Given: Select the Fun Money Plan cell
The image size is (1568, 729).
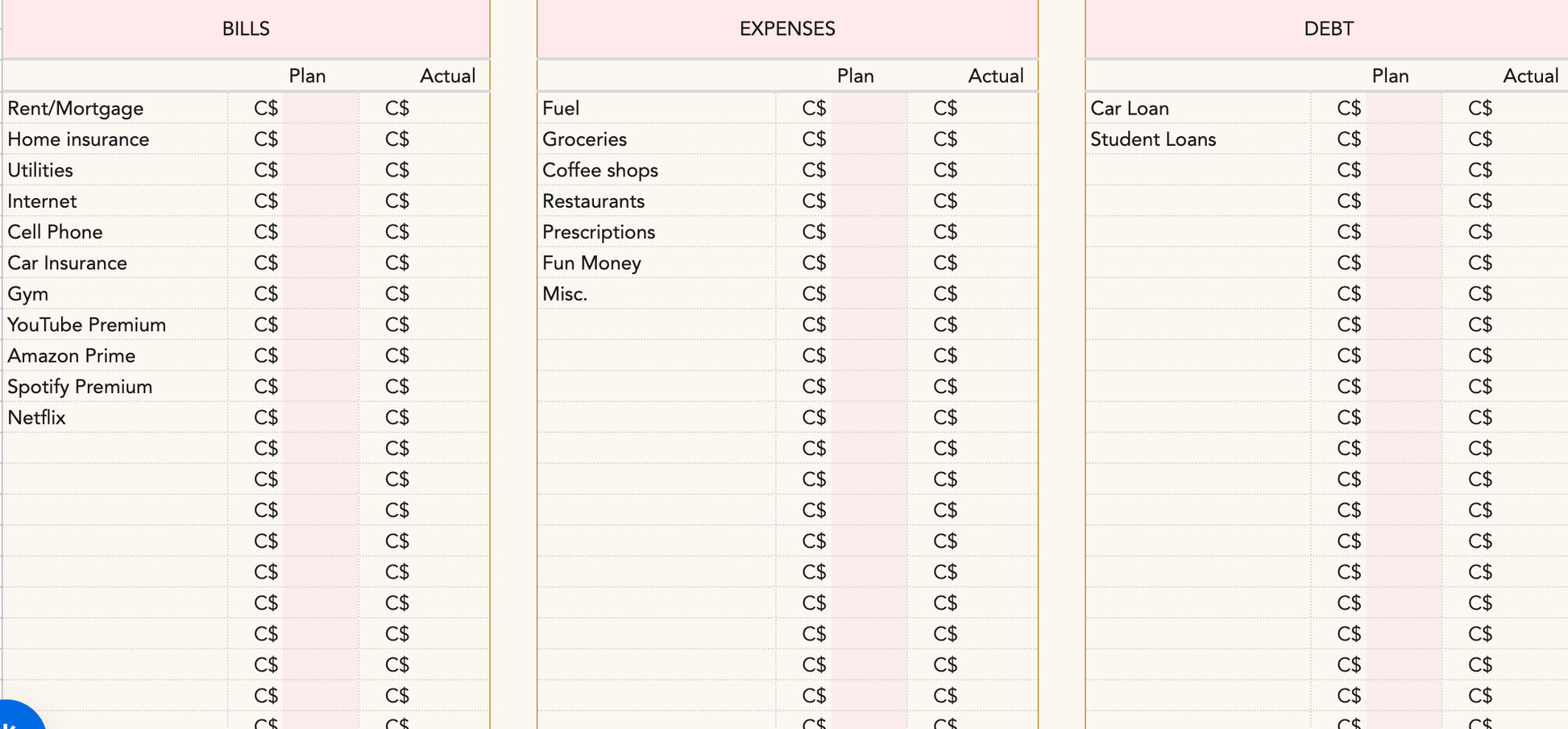Looking at the screenshot, I should pyautogui.click(x=868, y=263).
